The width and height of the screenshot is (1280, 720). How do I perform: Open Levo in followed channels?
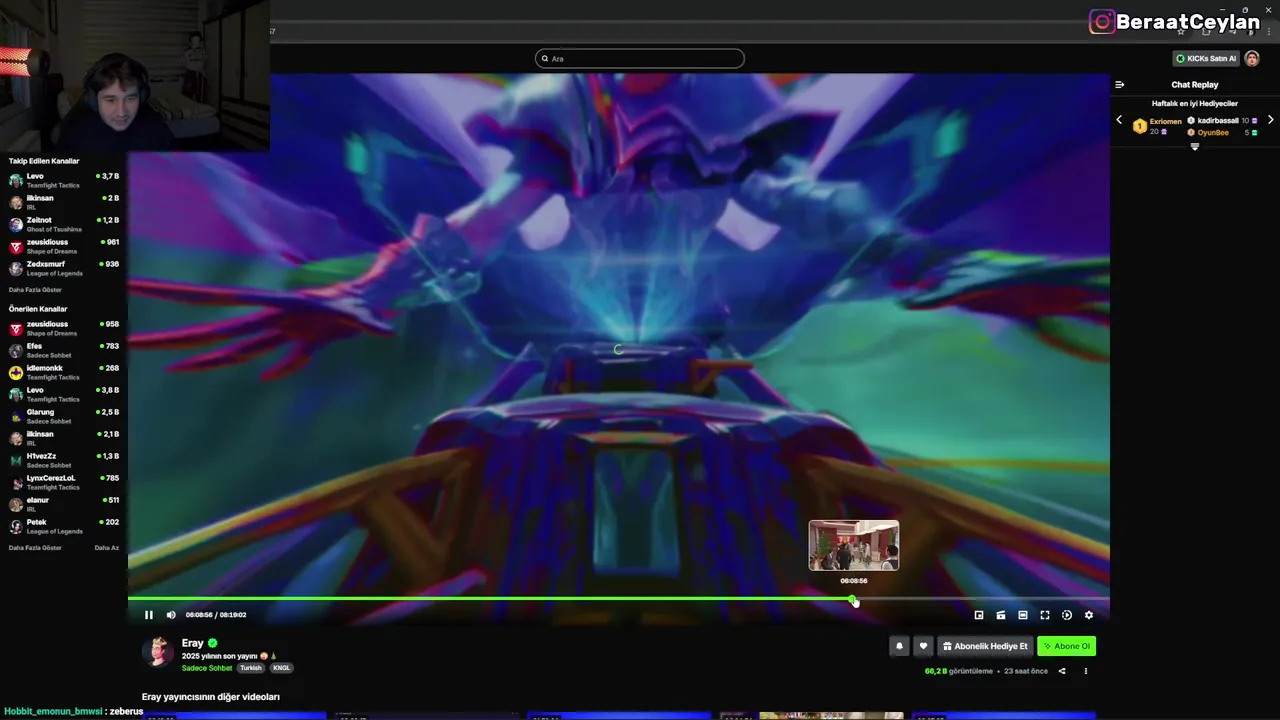(64, 180)
